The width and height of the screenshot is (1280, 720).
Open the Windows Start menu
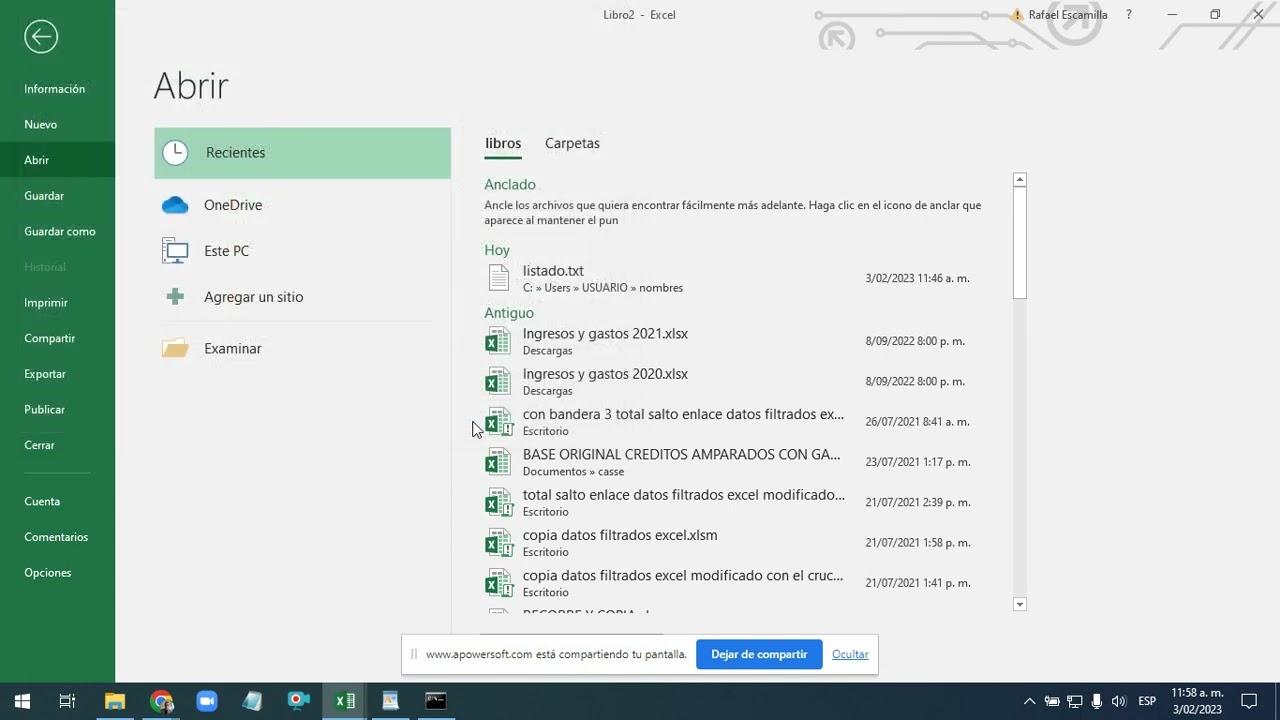[x=22, y=701]
